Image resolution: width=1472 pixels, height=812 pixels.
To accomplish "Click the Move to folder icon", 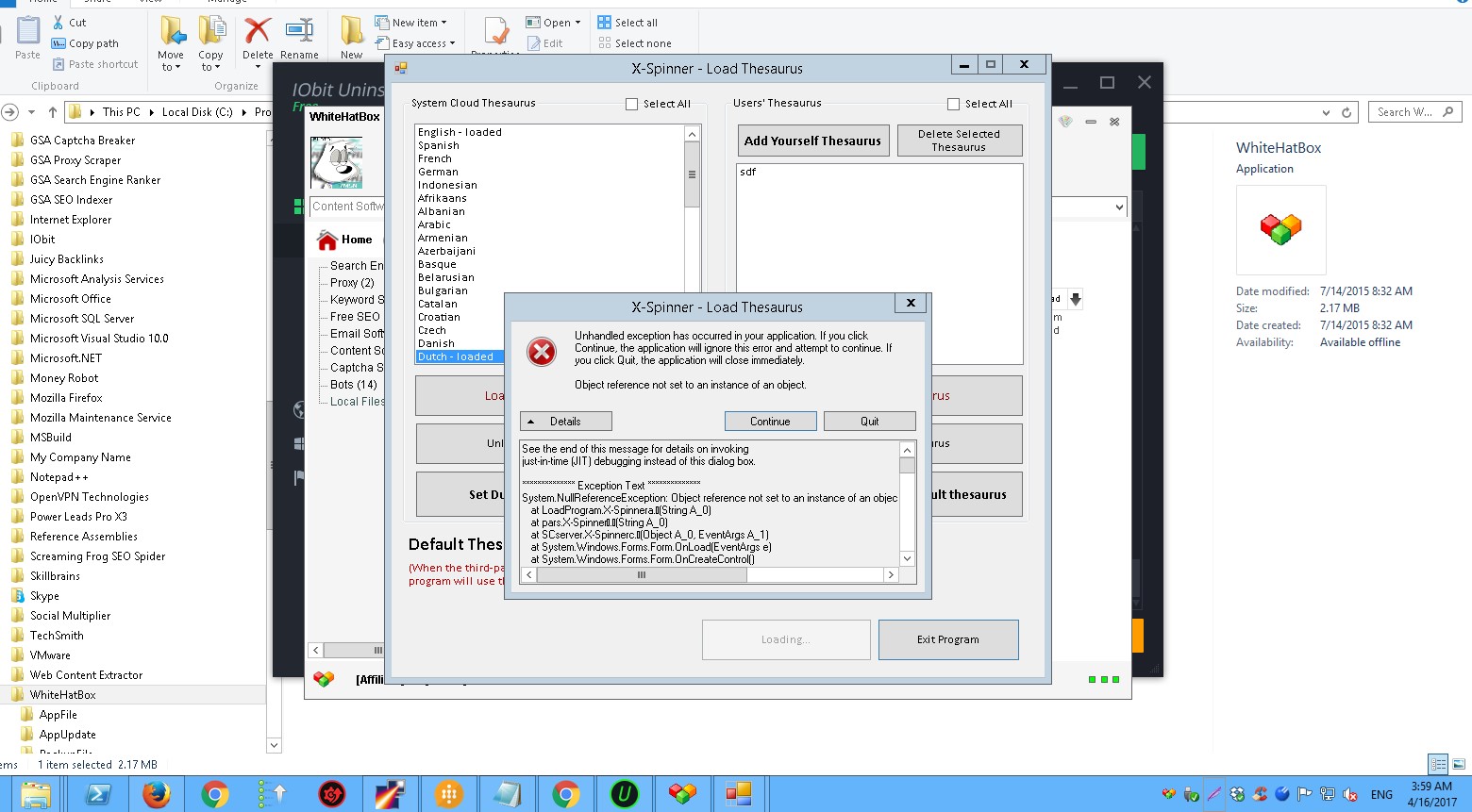I will point(172,33).
